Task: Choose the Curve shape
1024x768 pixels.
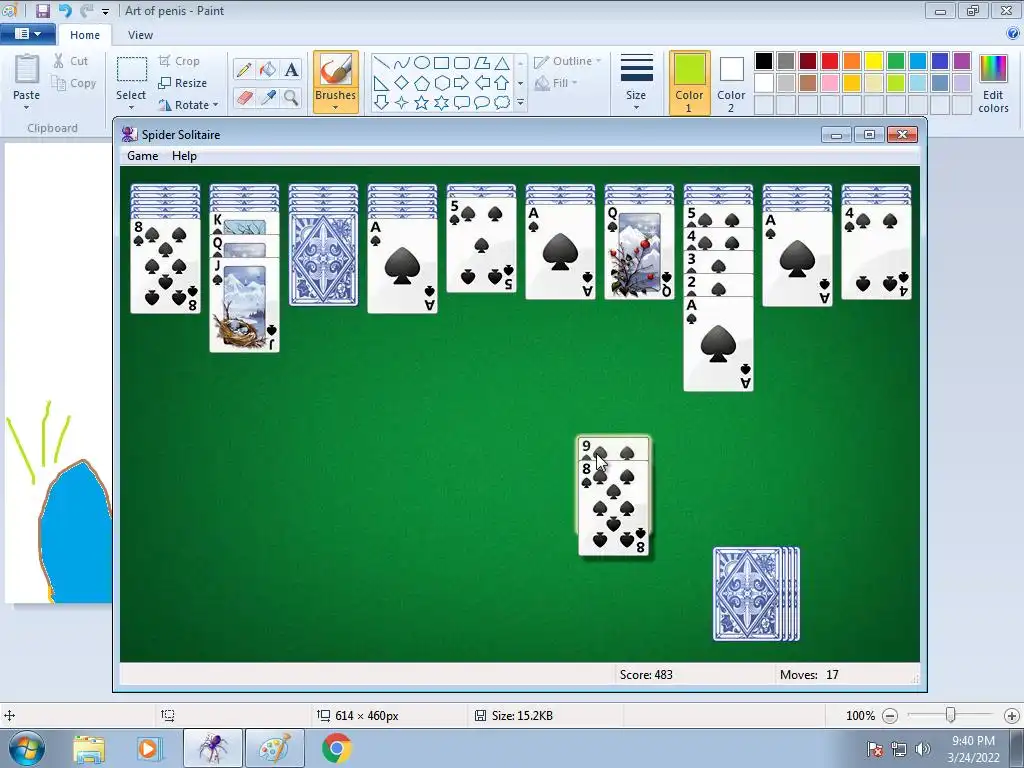Action: [x=402, y=63]
